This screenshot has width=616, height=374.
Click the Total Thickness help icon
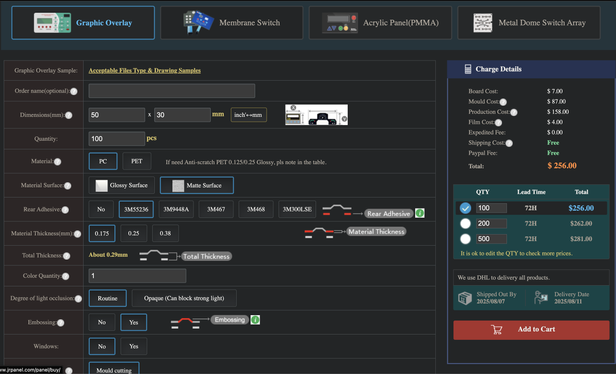point(66,256)
